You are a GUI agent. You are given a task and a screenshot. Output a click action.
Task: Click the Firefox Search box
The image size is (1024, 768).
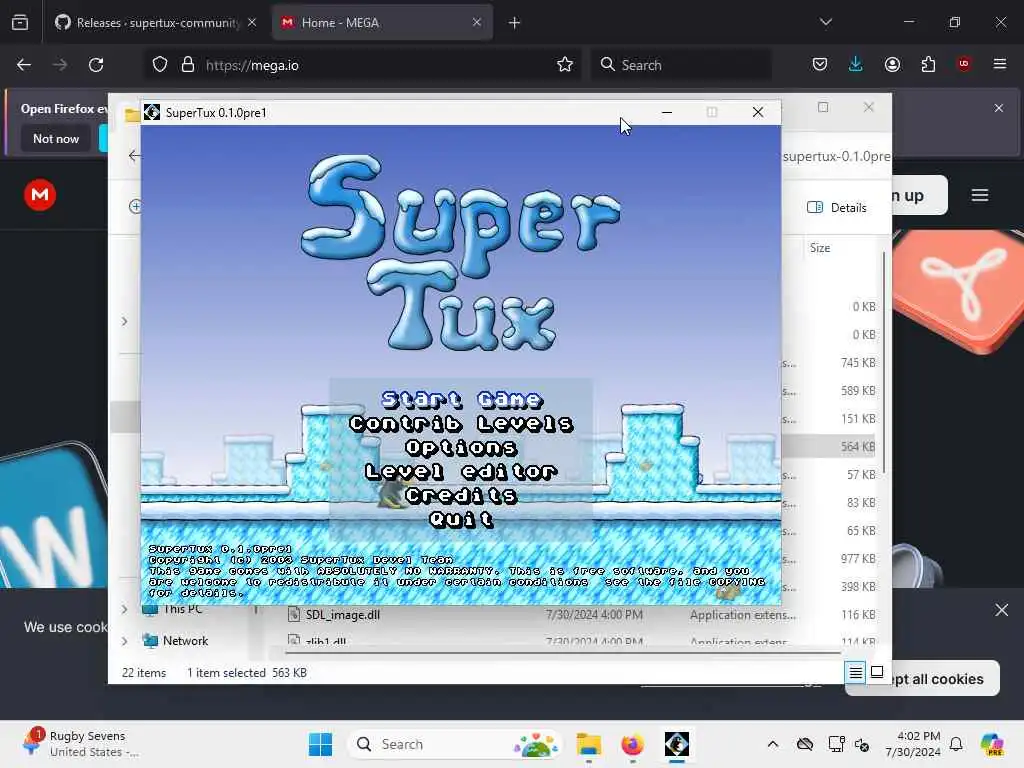[681, 65]
